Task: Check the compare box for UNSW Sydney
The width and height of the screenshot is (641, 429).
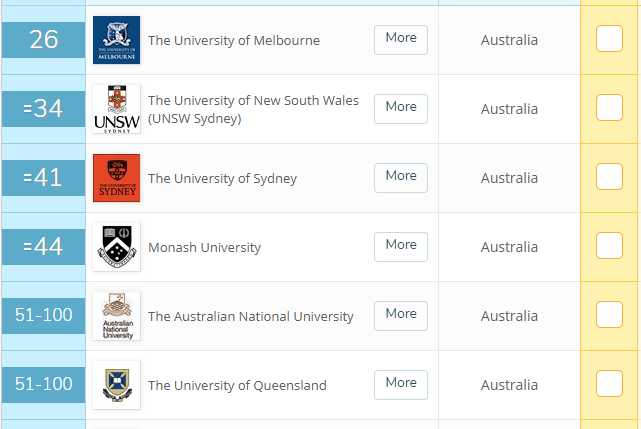Action: (x=609, y=108)
